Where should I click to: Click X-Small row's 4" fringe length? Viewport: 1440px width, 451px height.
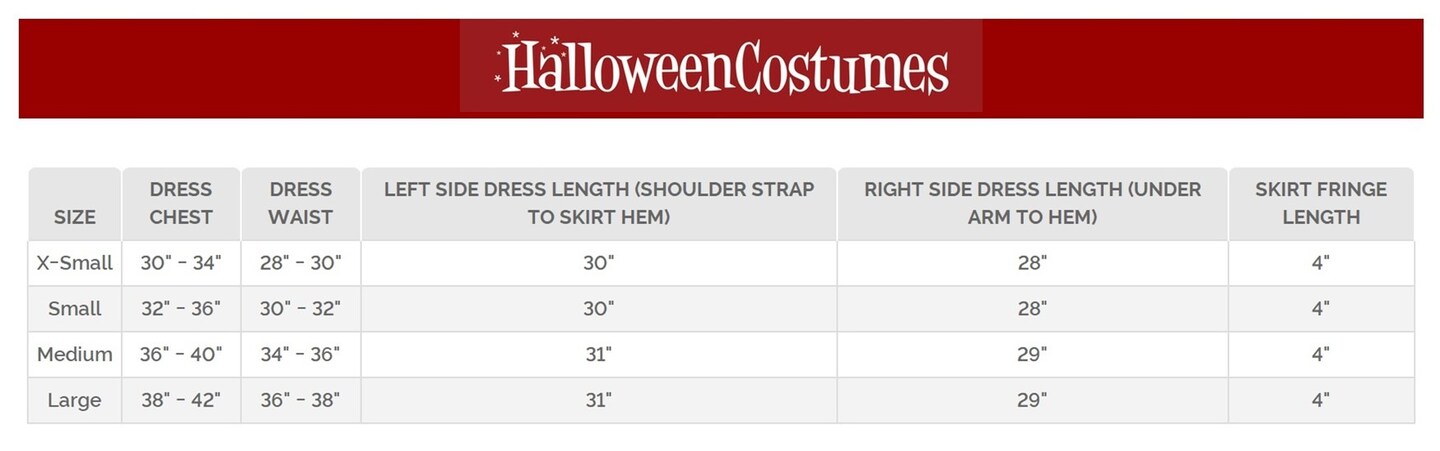coord(1320,263)
